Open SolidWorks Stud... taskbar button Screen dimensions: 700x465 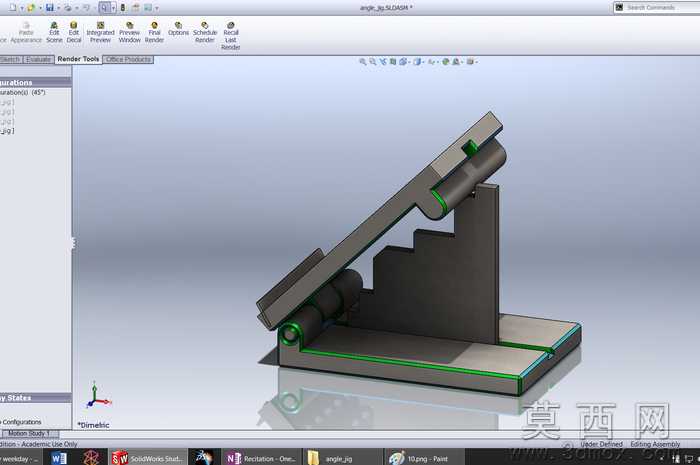pyautogui.click(x=147, y=458)
